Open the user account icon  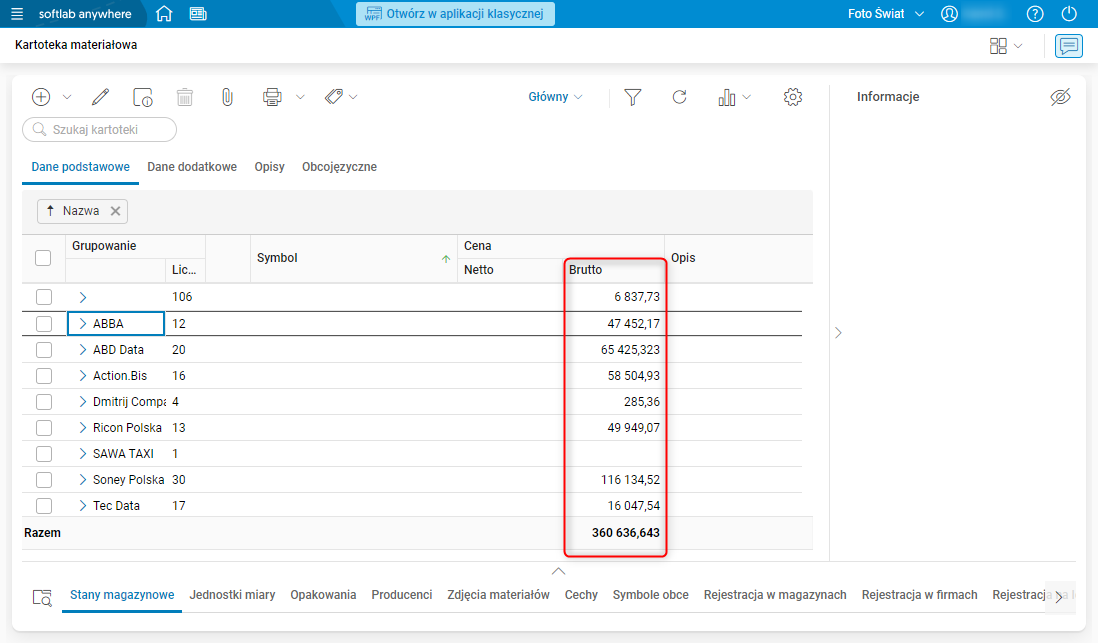click(x=949, y=14)
